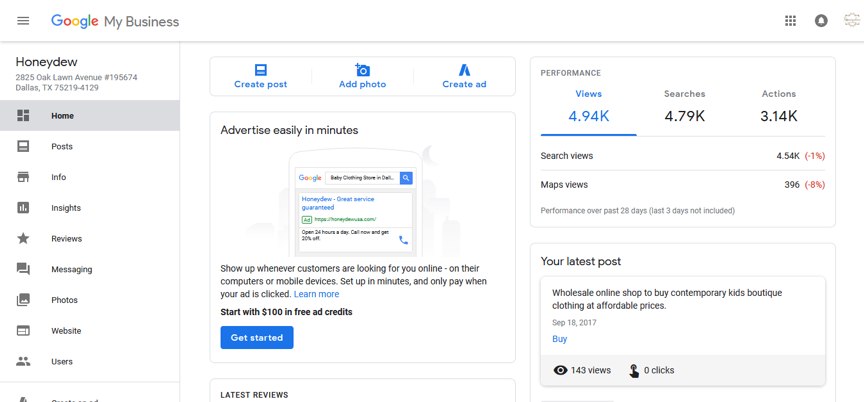Click the Create ad label
Screen dimensions: 864x402
(464, 84)
